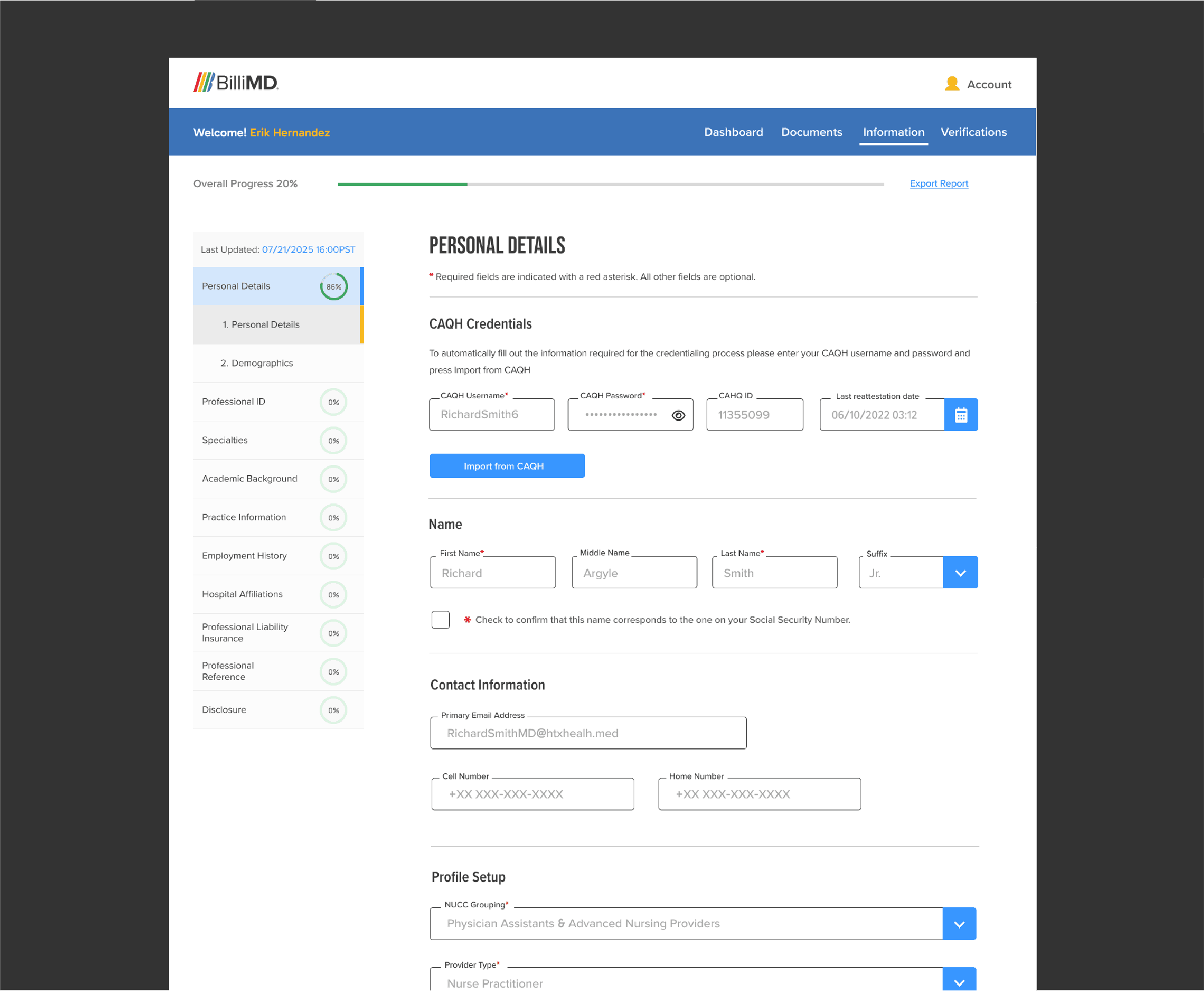Open the reattestation date calendar picker
1204x991 pixels.
pos(961,415)
